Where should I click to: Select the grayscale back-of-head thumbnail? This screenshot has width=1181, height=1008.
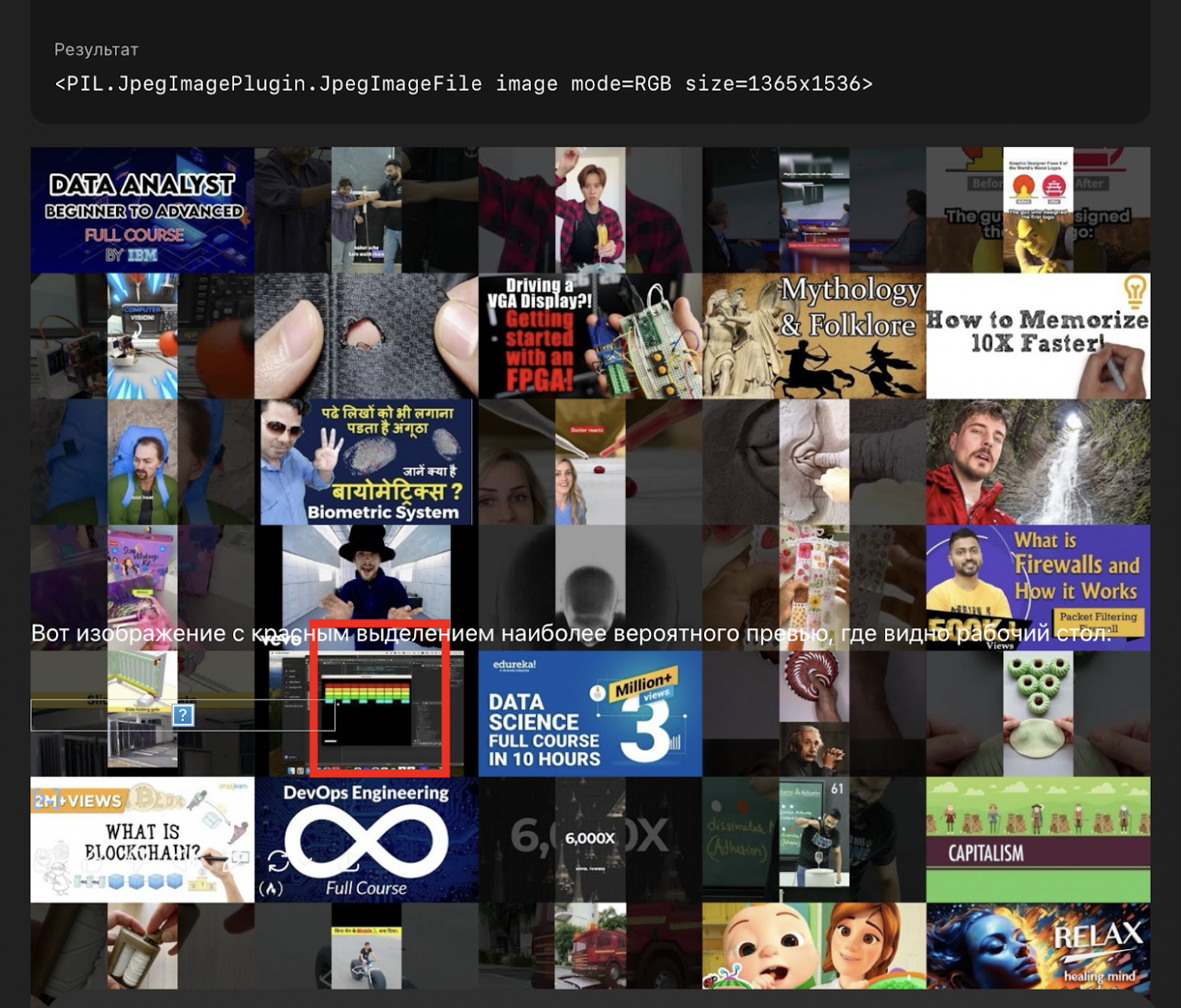pyautogui.click(x=590, y=588)
